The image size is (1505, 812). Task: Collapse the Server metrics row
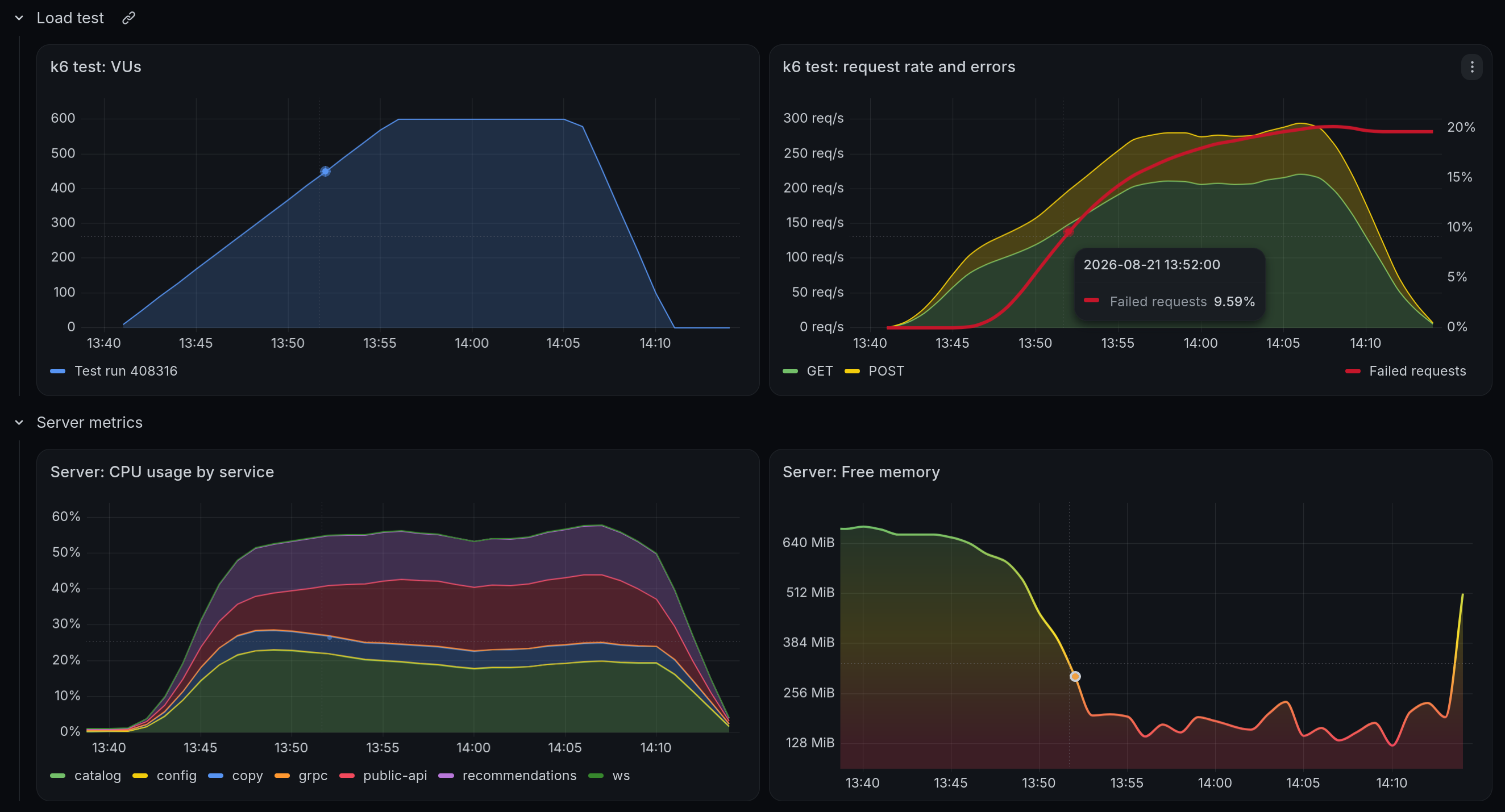pos(19,422)
